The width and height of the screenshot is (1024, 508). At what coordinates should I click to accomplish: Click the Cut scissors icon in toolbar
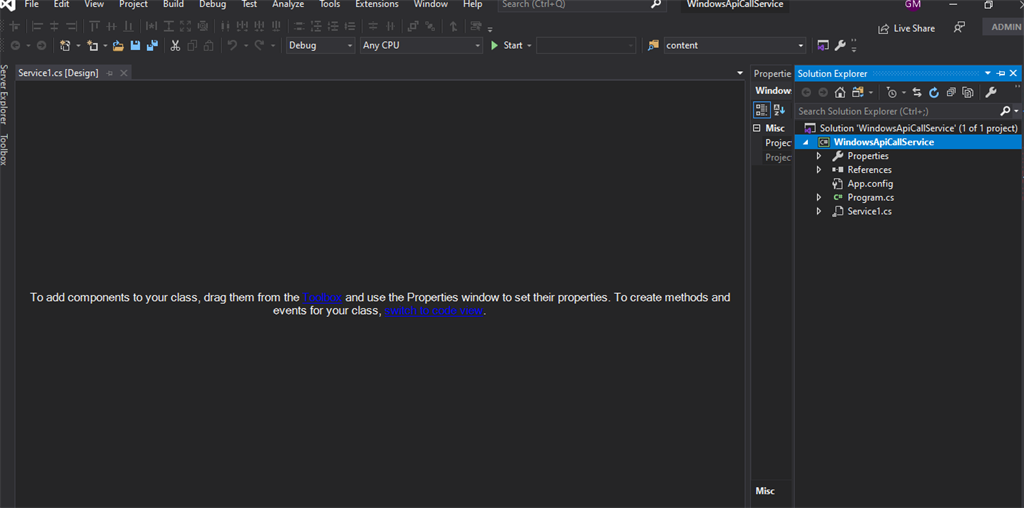(175, 45)
